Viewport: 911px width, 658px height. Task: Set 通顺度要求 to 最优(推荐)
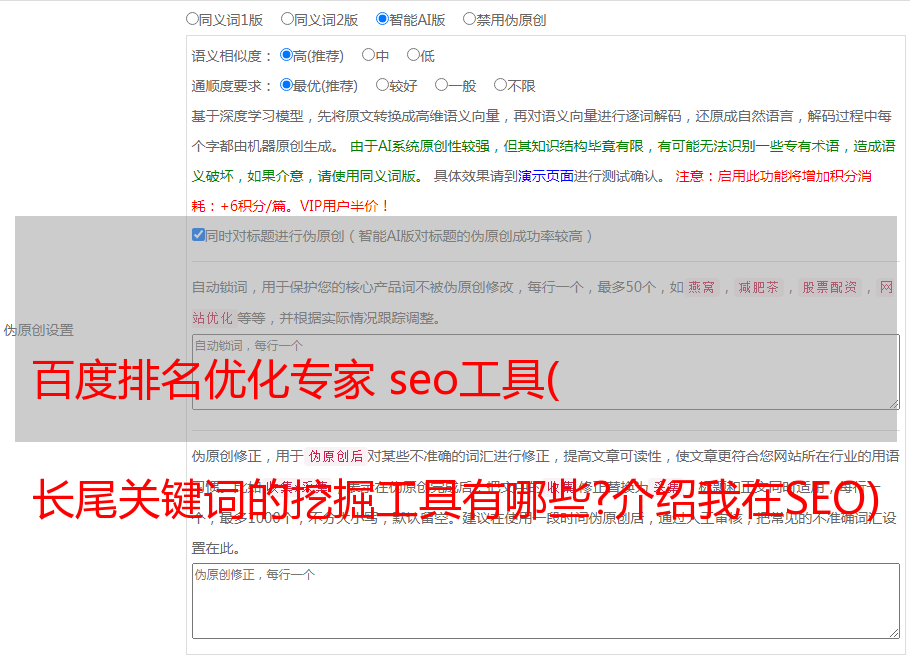coord(286,85)
